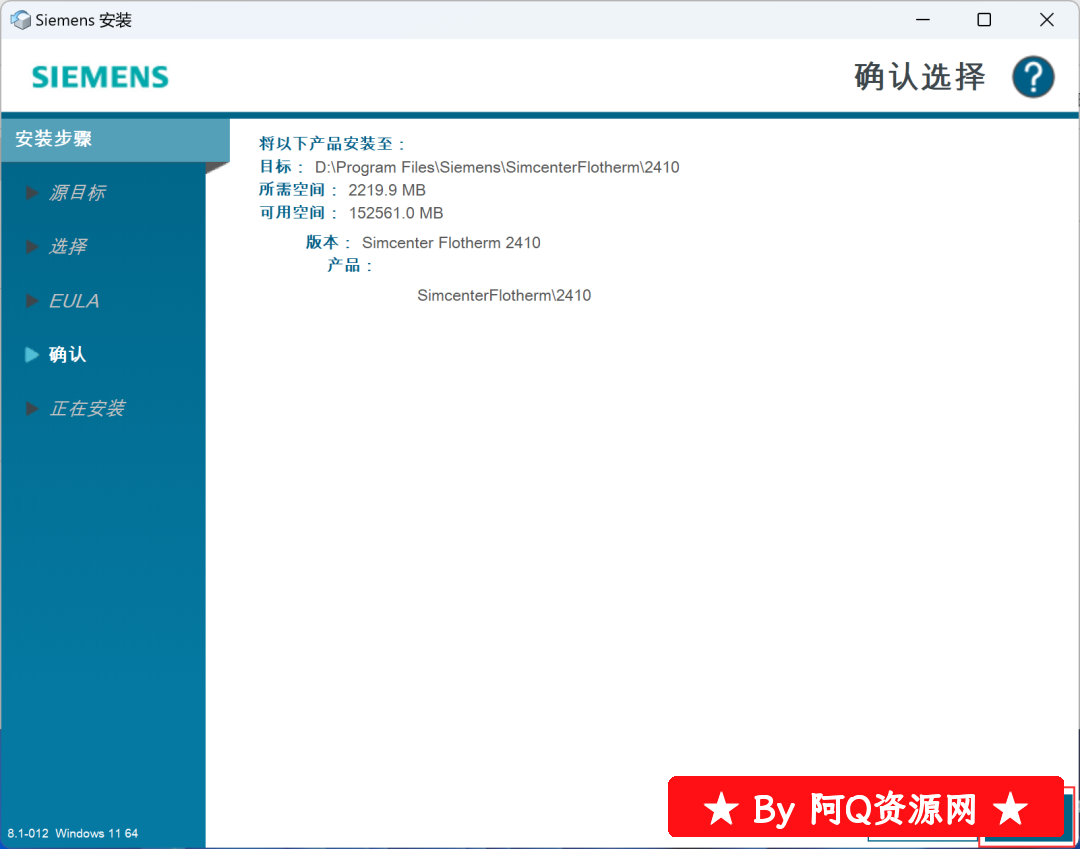Maximize the Siemens 安装 window
The height and width of the screenshot is (849, 1080).
(984, 20)
